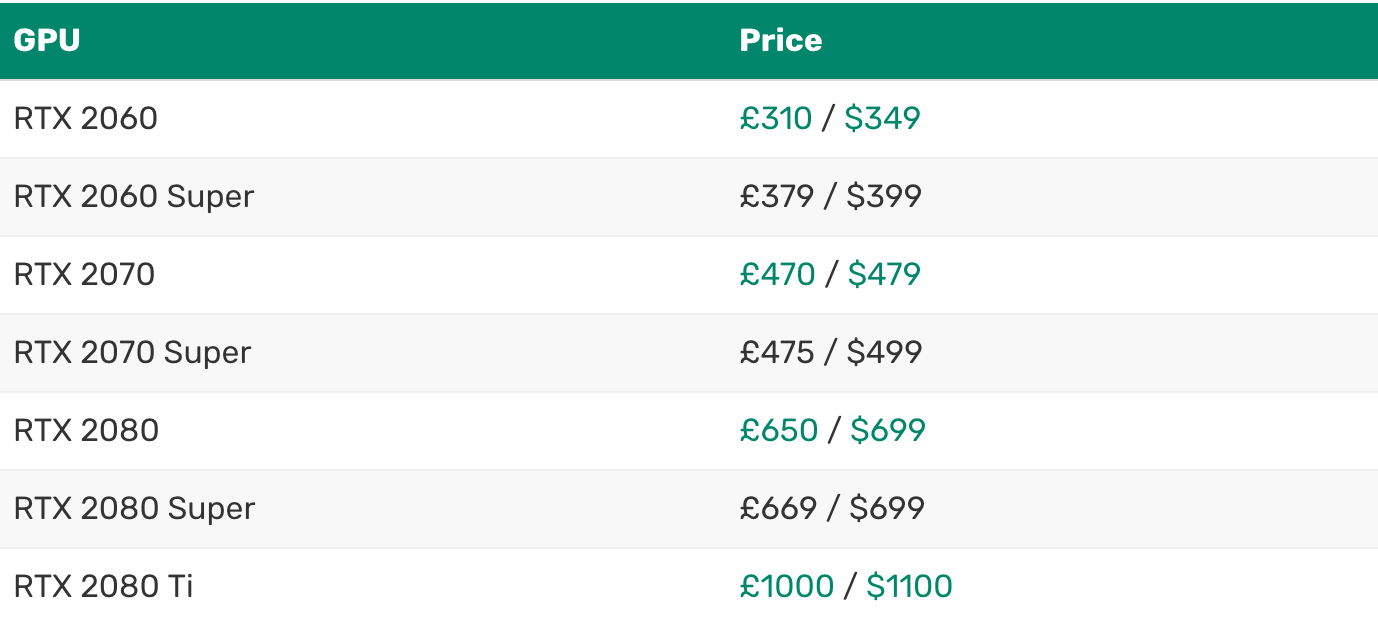Click the £650 RTX 2080 price link

778,431
